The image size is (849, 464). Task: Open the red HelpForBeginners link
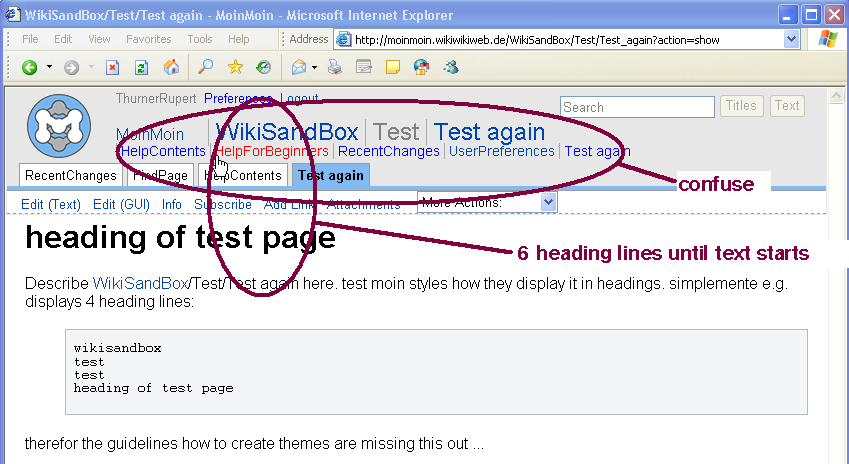(x=272, y=151)
